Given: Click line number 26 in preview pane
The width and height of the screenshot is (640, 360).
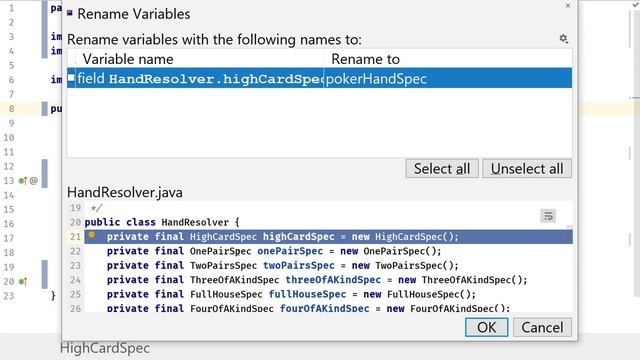Looking at the screenshot, I should click(x=75, y=309).
